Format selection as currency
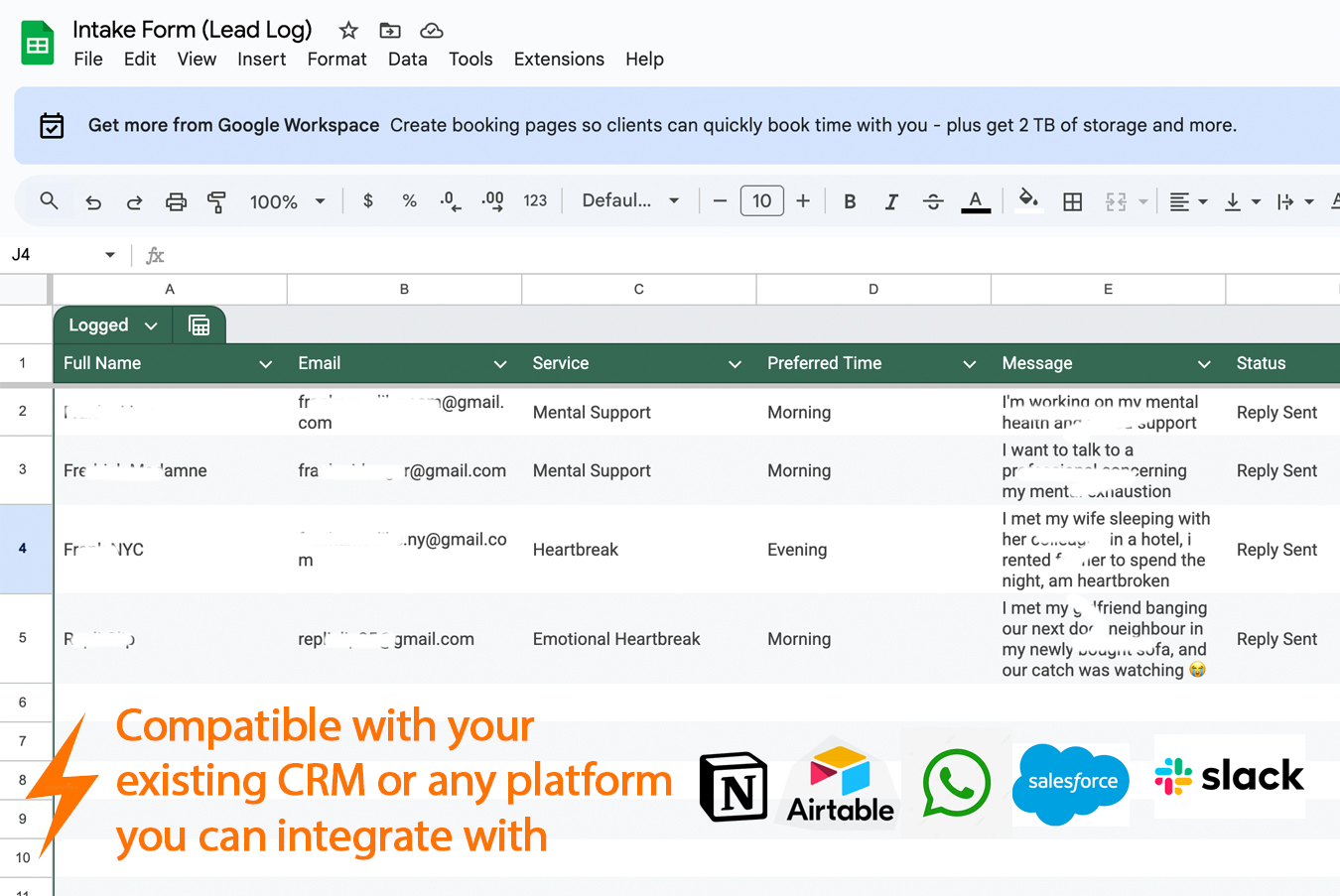The width and height of the screenshot is (1340, 896). [x=368, y=201]
